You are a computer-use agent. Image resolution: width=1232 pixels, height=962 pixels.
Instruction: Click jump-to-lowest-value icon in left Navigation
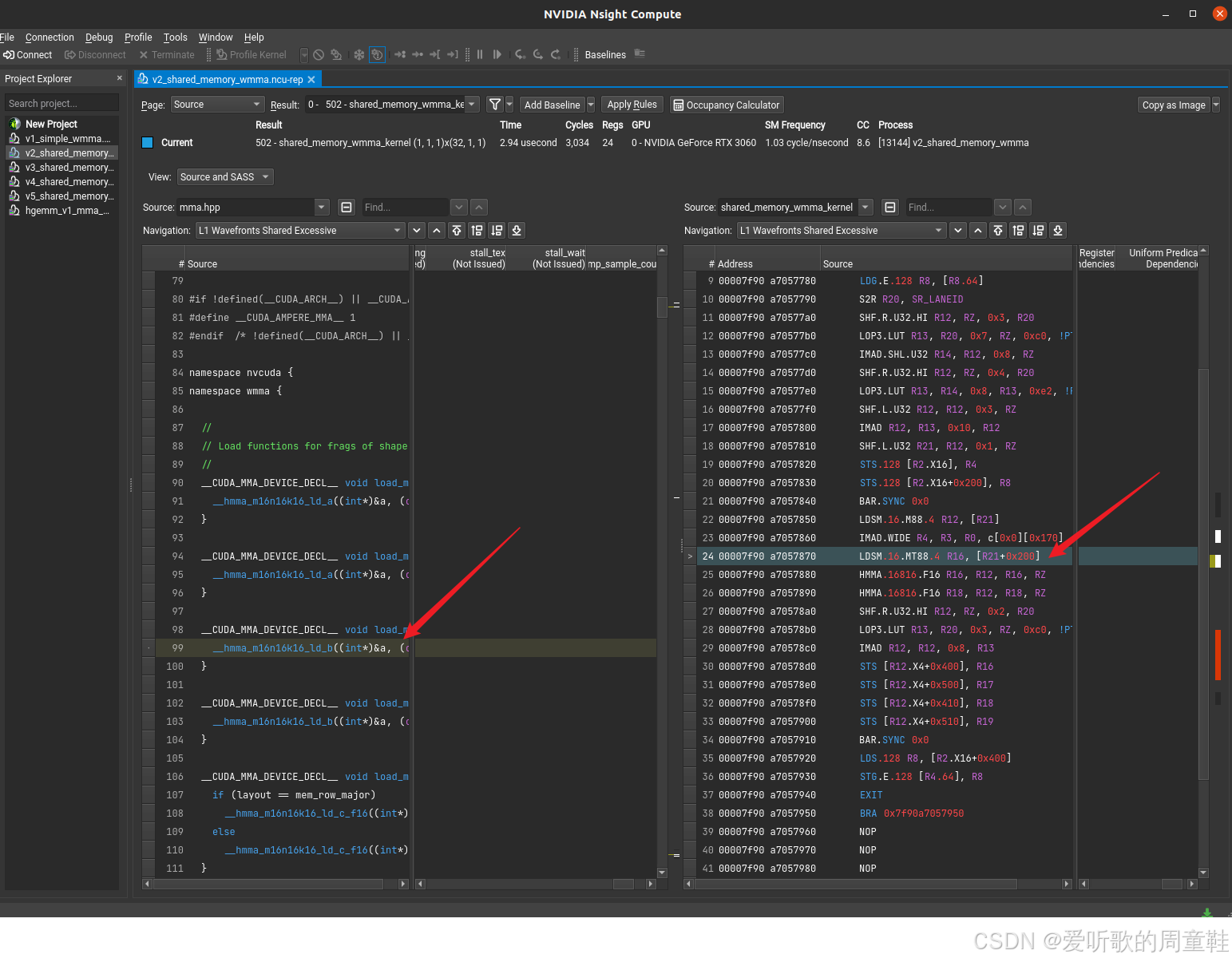pos(517,231)
